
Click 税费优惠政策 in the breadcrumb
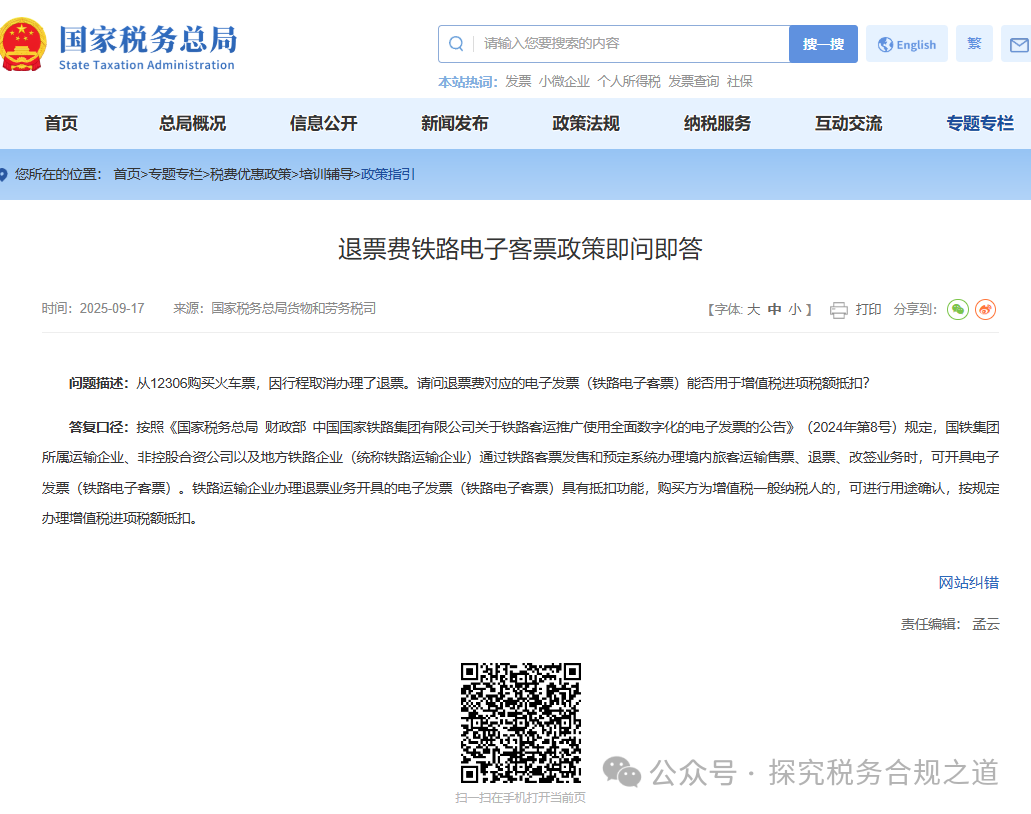pos(251,174)
